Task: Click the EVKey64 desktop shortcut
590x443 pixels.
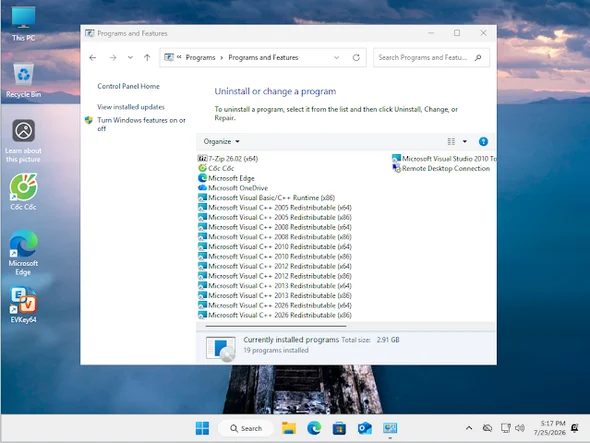Action: click(23, 305)
